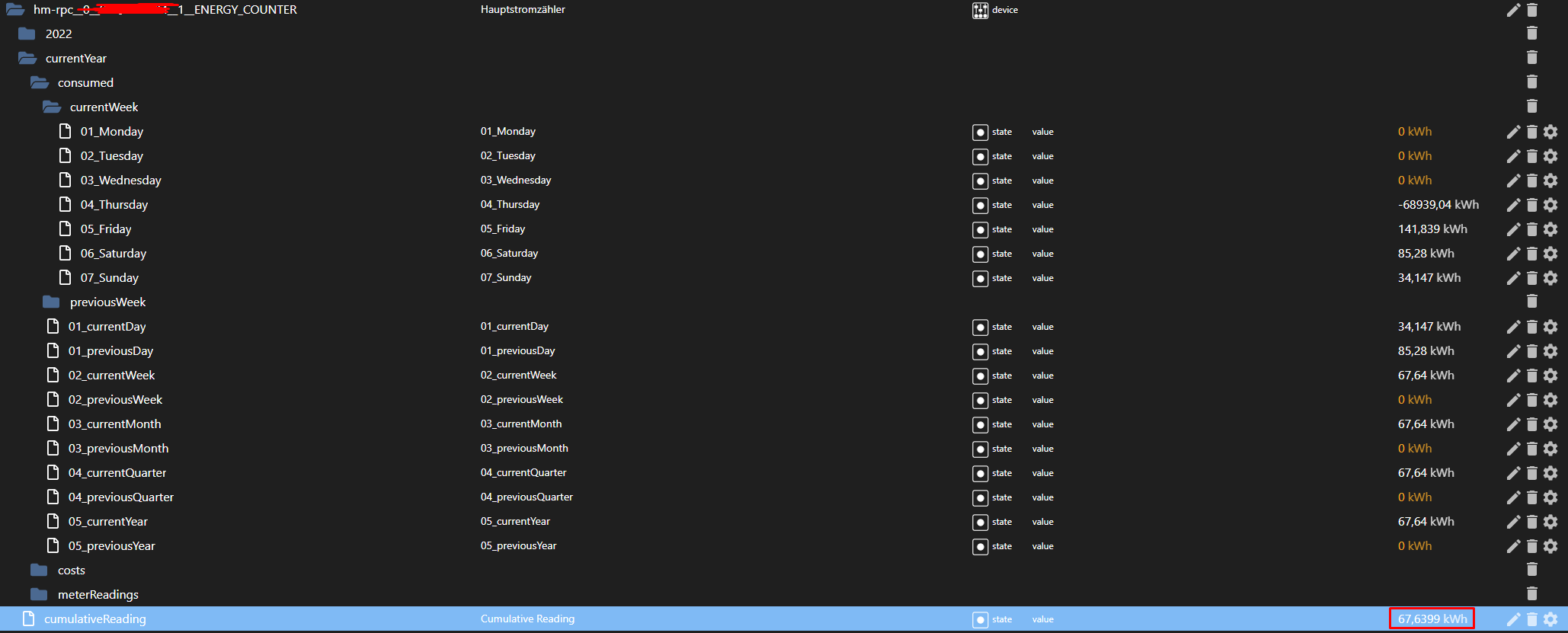Viewport: 1568px width, 633px height.
Task: Click the 85,28 kWh value of 01_previousDay
Action: click(1426, 351)
